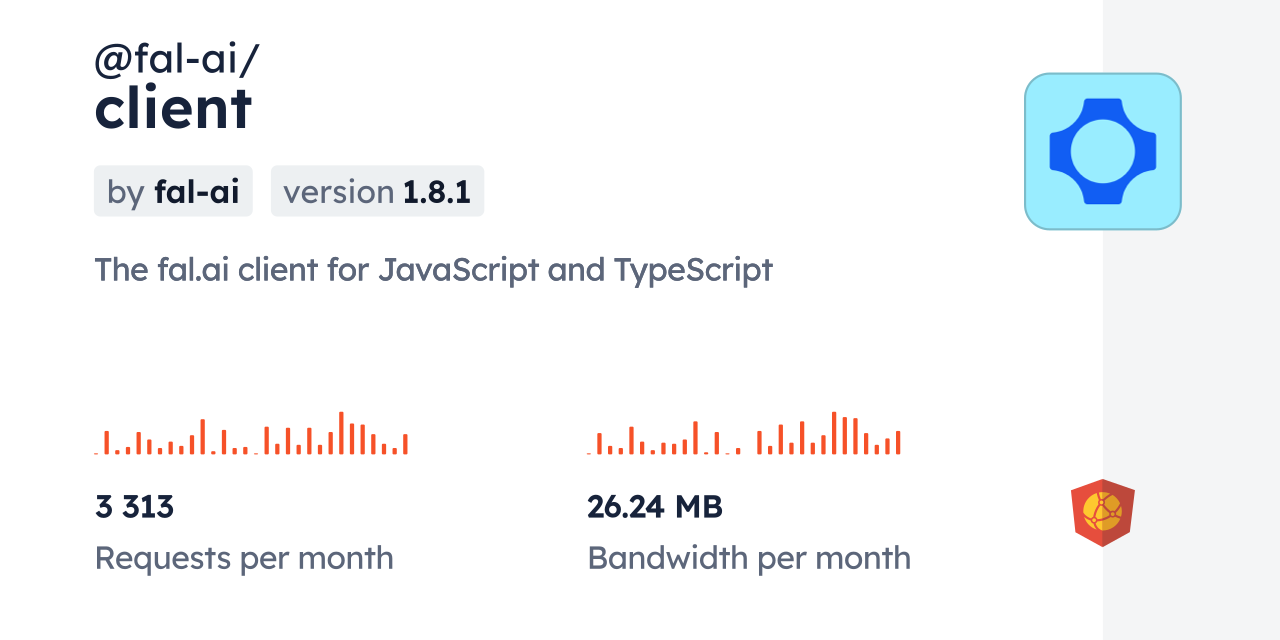Click the orange jsDelivr shield logo
This screenshot has width=1280, height=640.
1102,513
